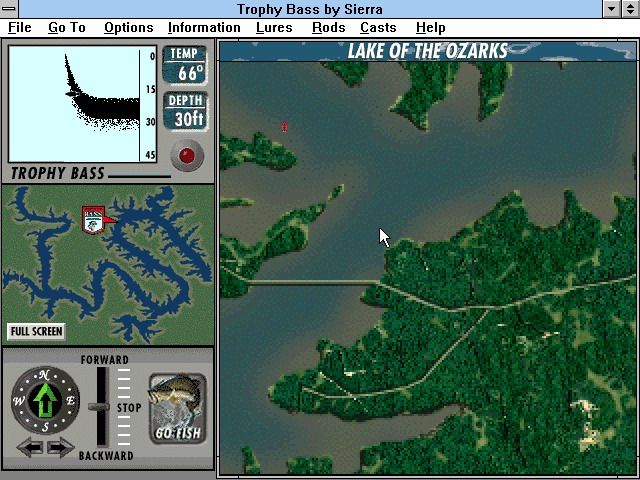Click the TROPHY BASS logo text

[x=57, y=173]
